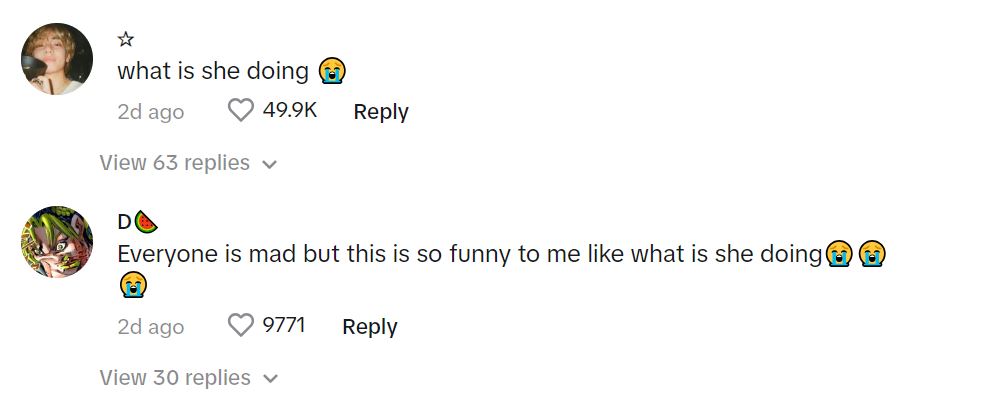Open the first commenter's profile picture

(57, 59)
